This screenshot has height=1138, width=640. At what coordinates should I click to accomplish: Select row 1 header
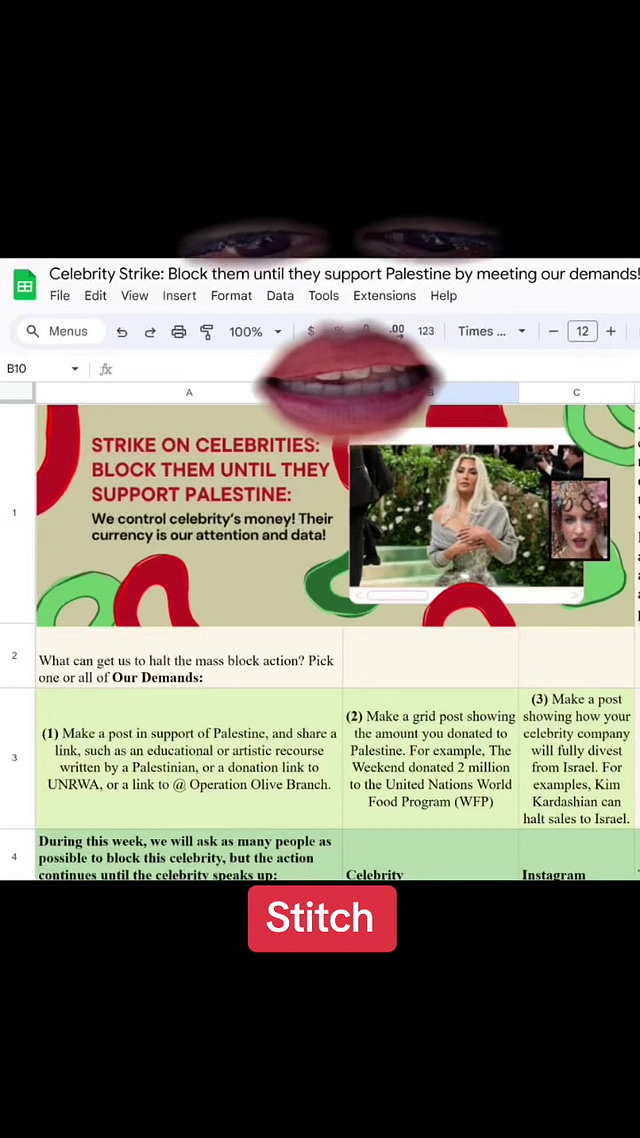(x=17, y=513)
